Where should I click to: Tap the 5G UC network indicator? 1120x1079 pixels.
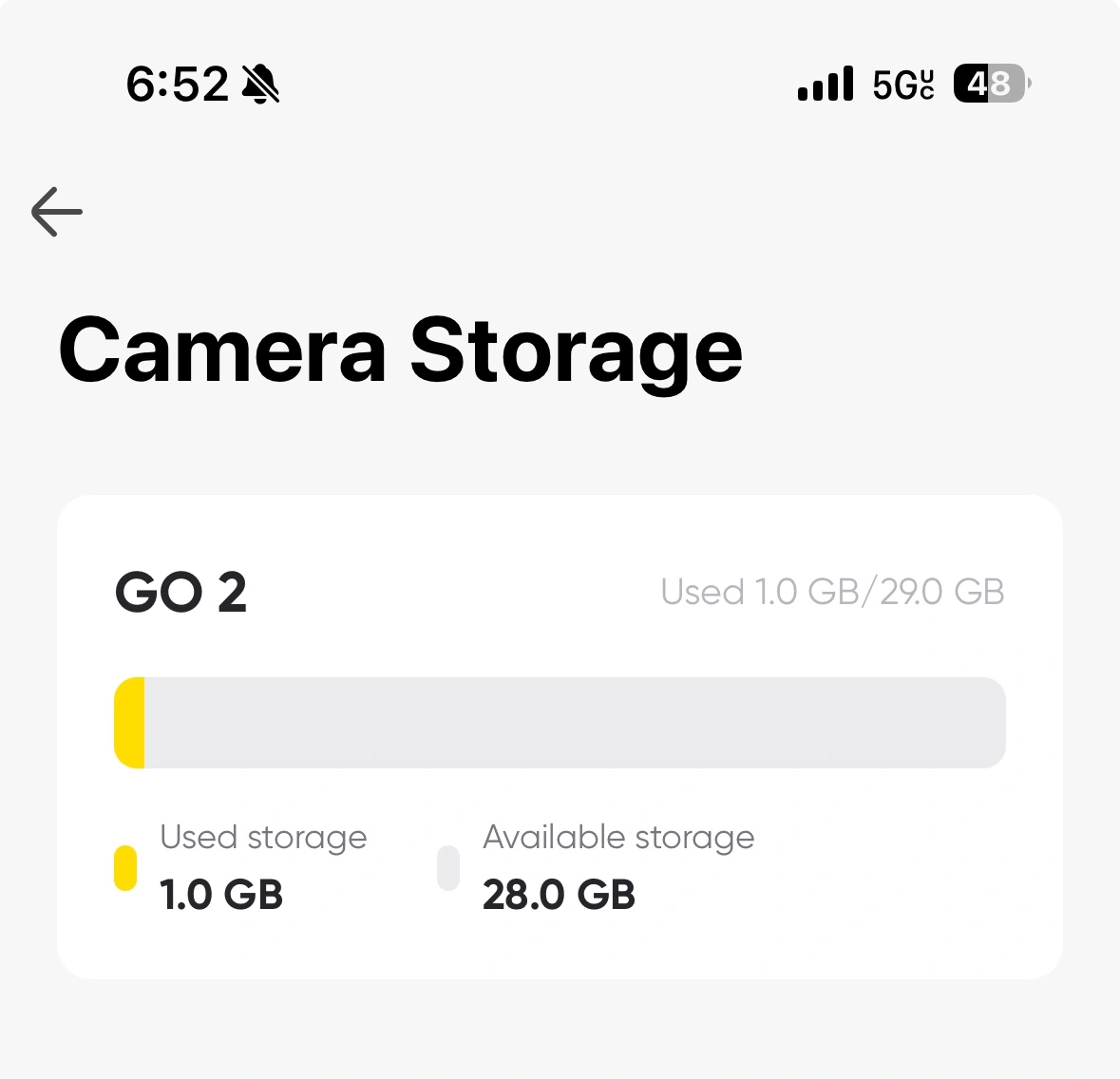903,85
